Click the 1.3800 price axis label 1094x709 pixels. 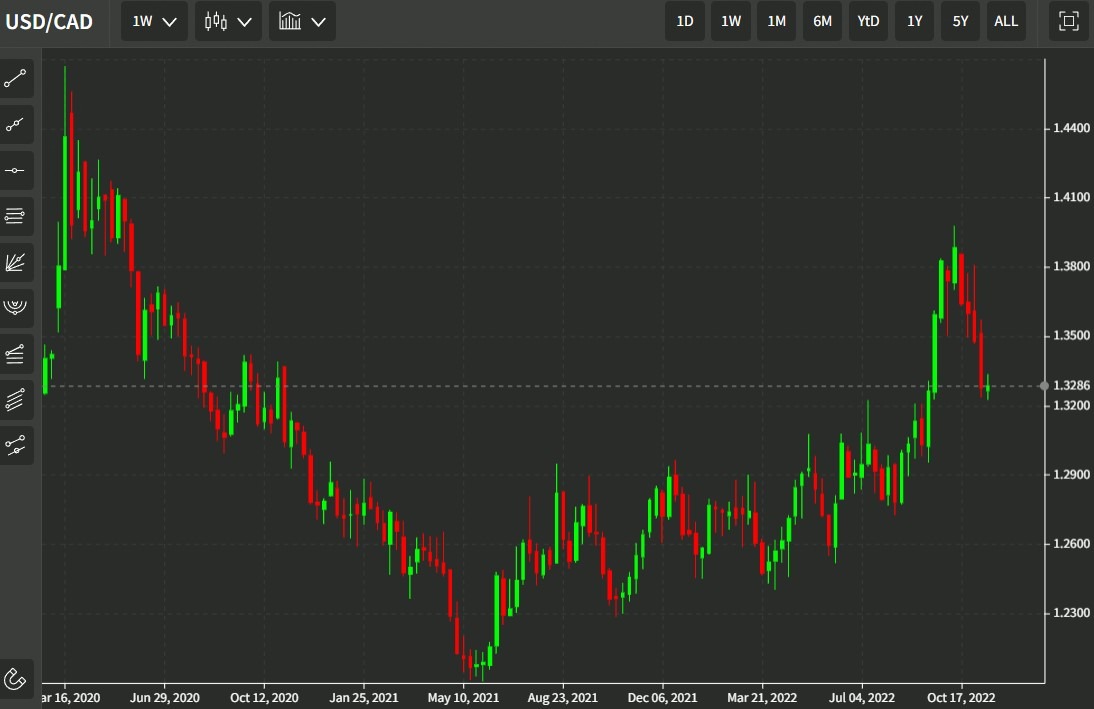tap(1071, 267)
